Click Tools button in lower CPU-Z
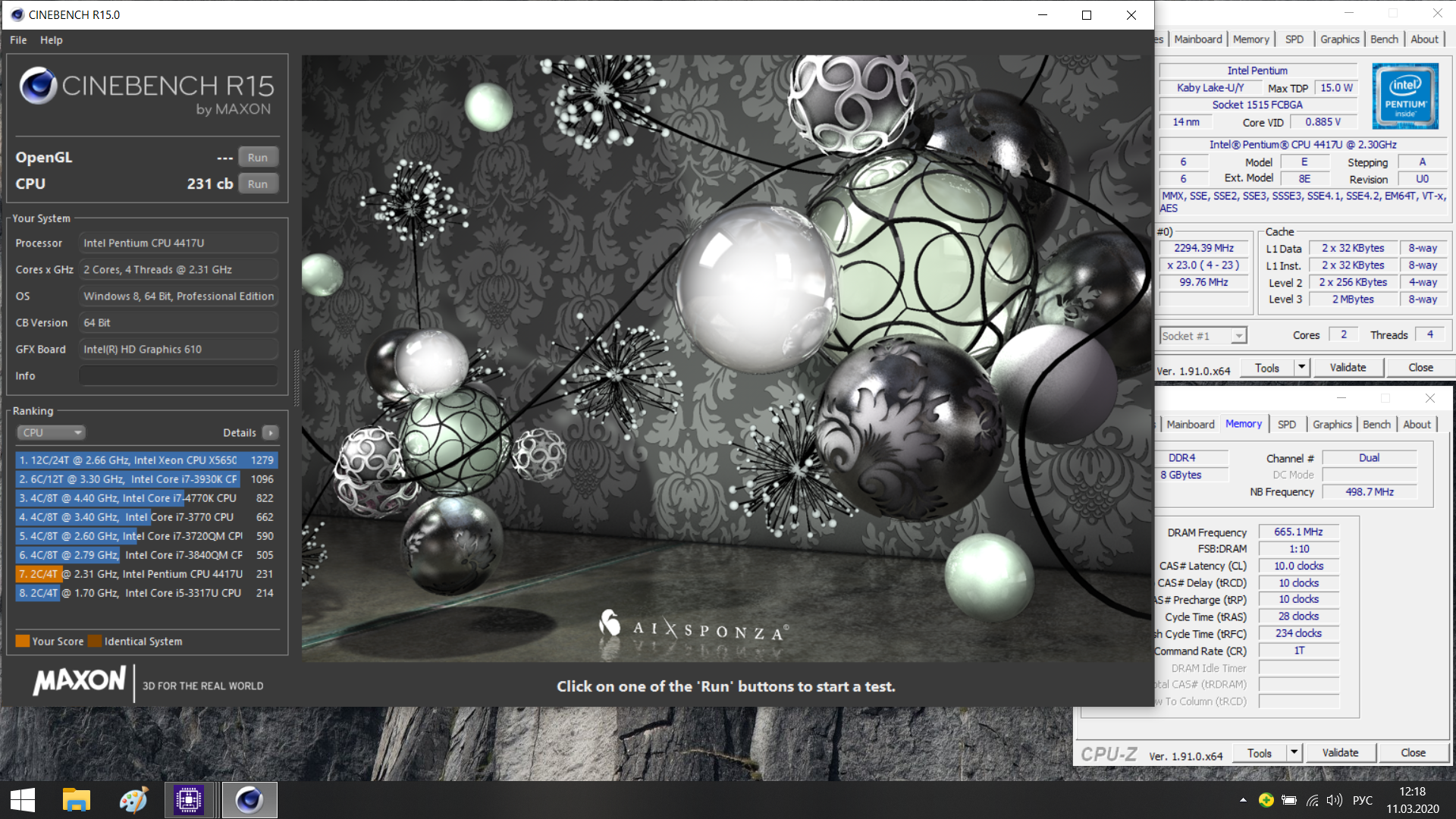The height and width of the screenshot is (819, 1456). point(1260,753)
